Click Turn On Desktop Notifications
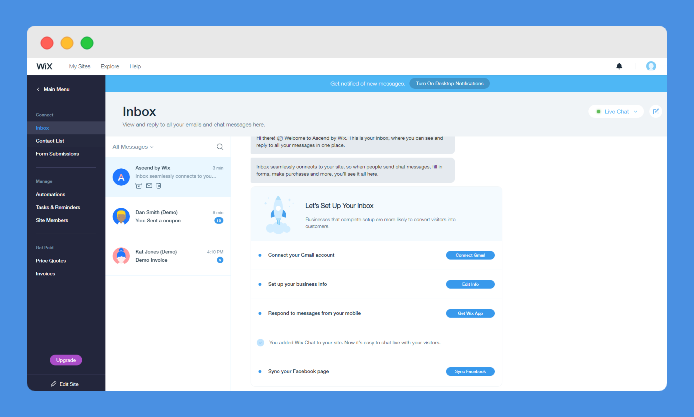This screenshot has height=417, width=694. [x=449, y=83]
